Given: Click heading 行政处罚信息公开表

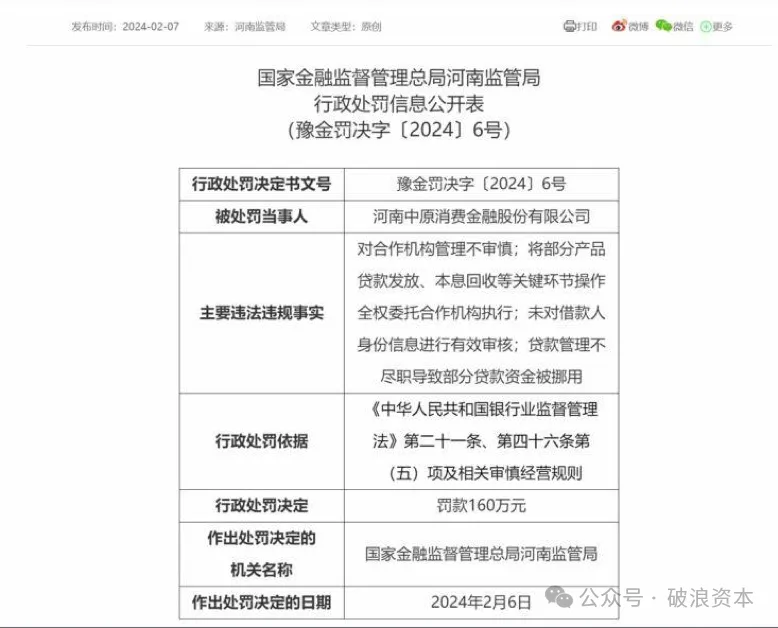Looking at the screenshot, I should pos(399,104).
